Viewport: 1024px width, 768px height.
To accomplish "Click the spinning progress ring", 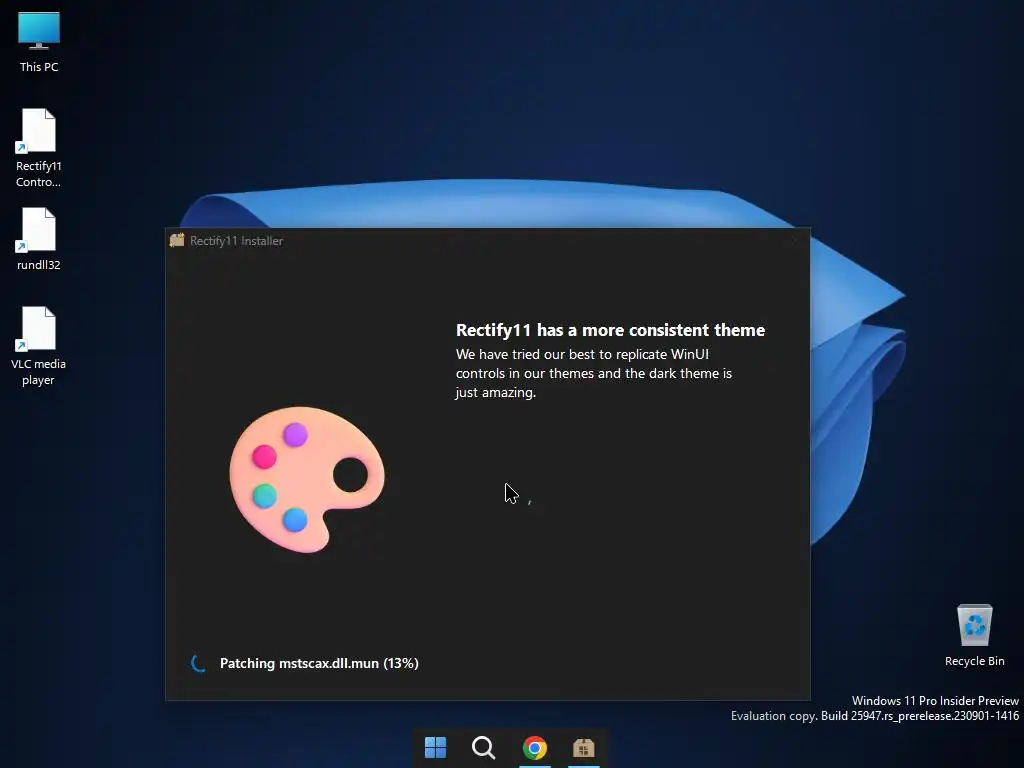I will 199,663.
